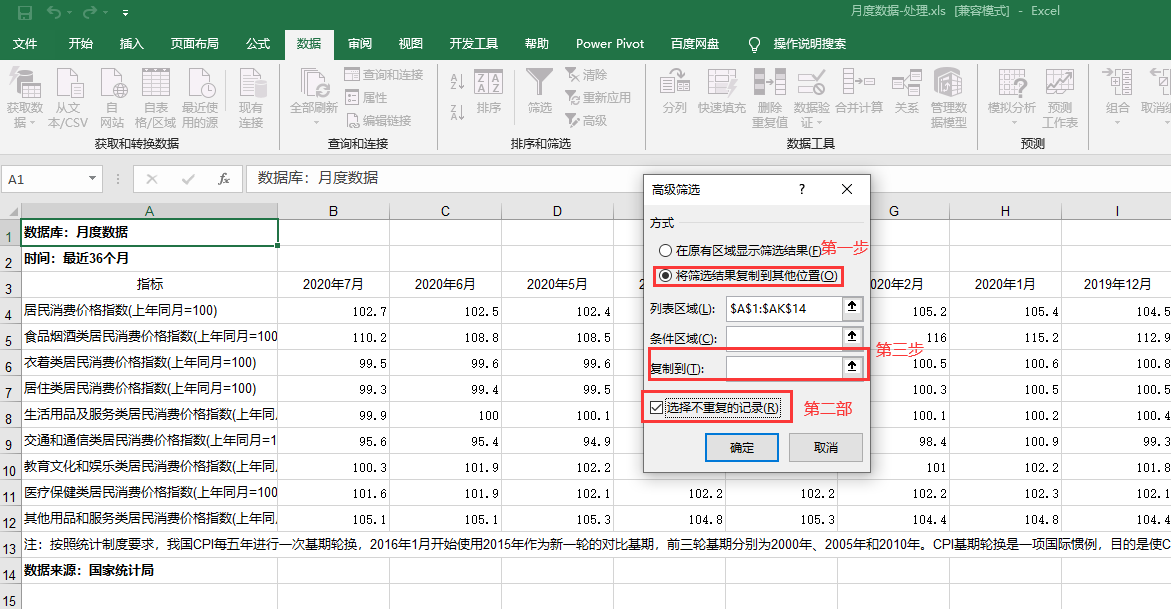The height and width of the screenshot is (609, 1171).
Task: Open the 公式 ribbon tab
Action: (x=258, y=43)
